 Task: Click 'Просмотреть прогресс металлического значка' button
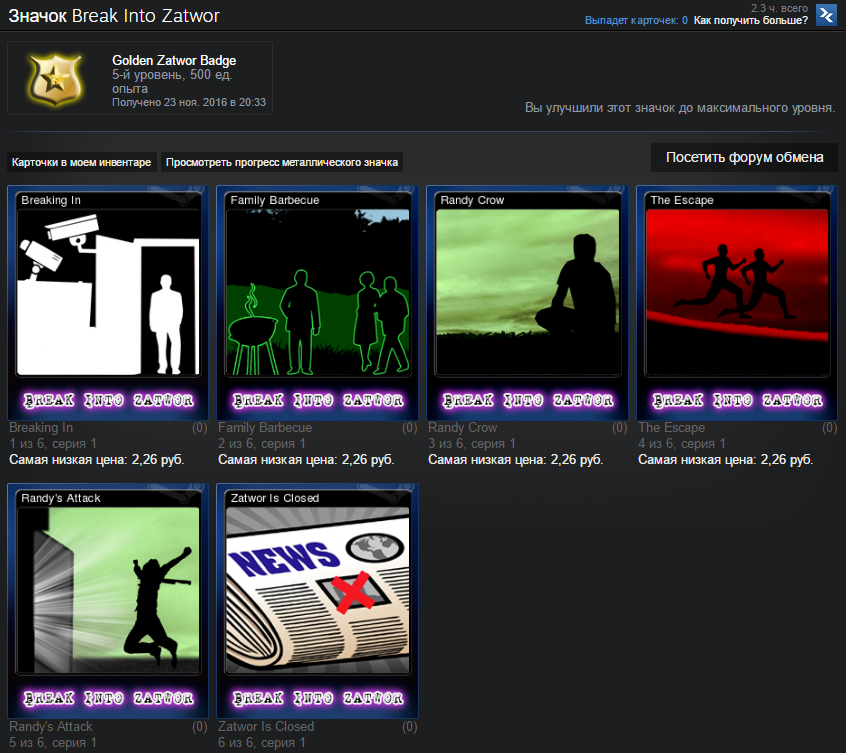[x=282, y=162]
